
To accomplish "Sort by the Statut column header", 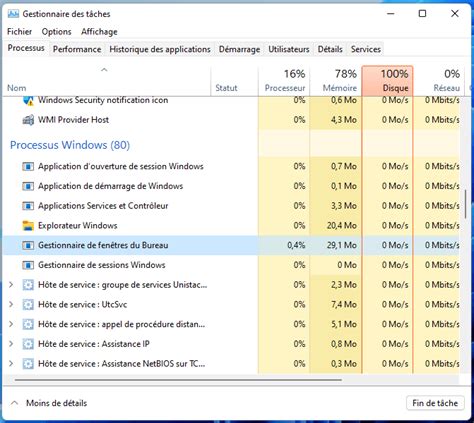I will (x=235, y=81).
